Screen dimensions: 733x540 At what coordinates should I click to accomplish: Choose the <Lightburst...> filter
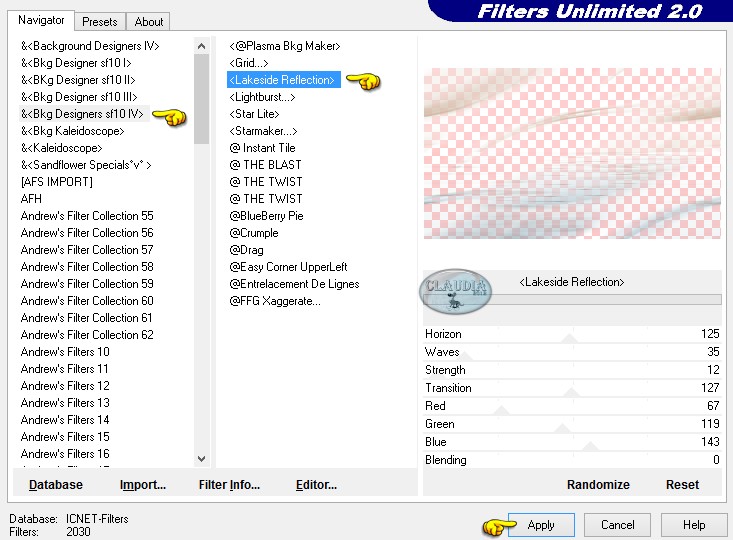[x=262, y=97]
